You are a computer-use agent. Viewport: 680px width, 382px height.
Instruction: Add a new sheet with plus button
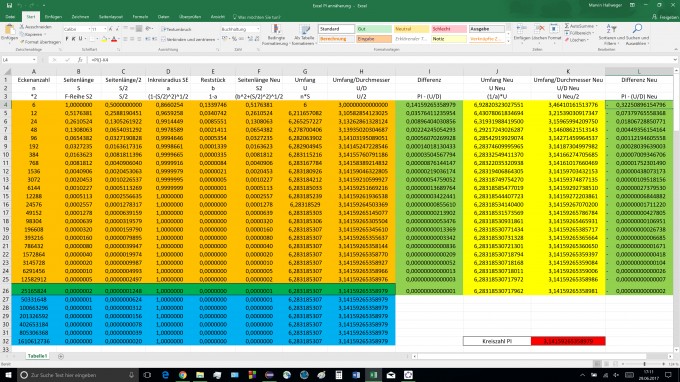click(61, 356)
